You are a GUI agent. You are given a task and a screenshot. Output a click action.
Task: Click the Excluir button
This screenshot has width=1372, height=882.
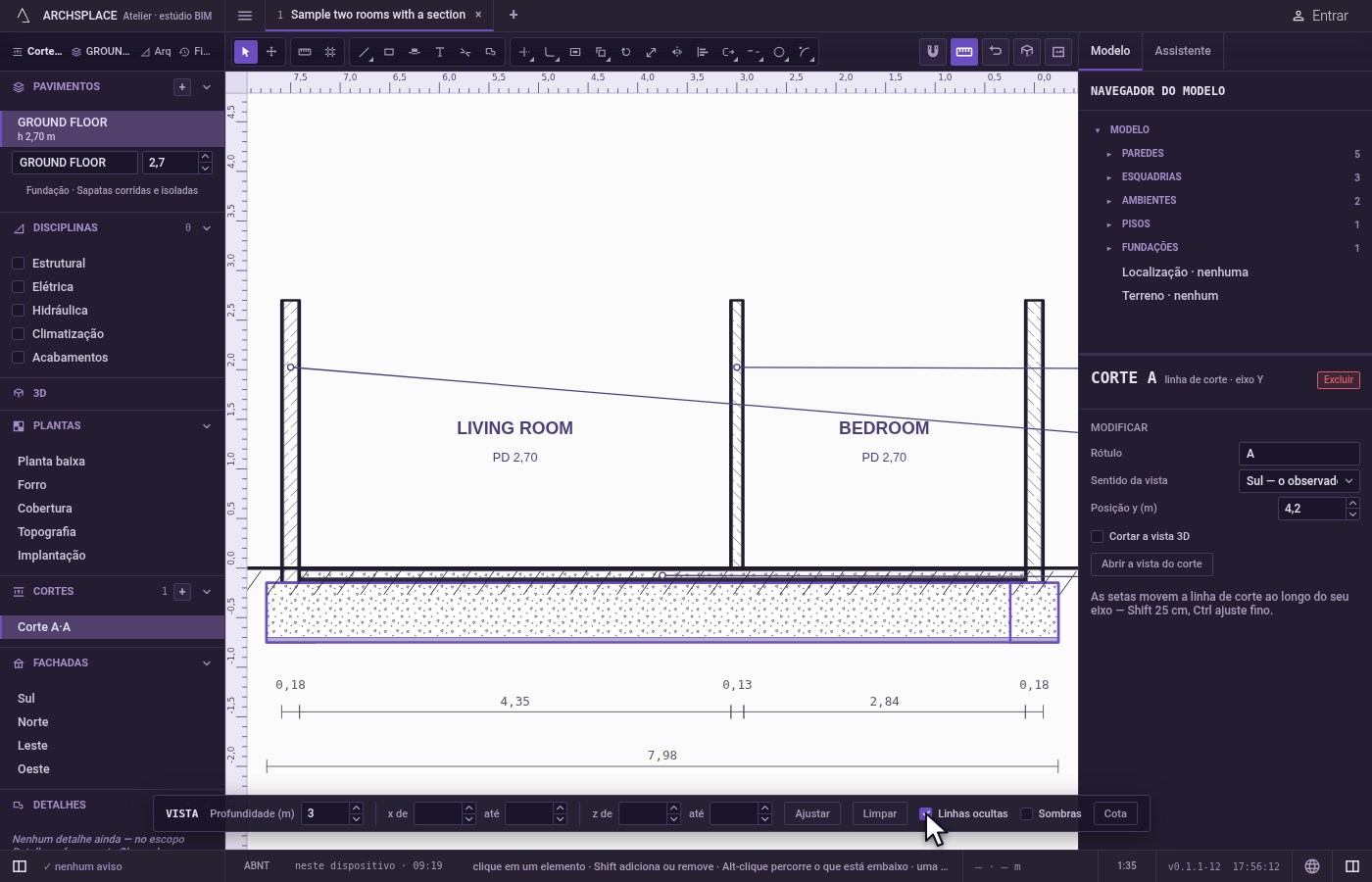point(1338,380)
